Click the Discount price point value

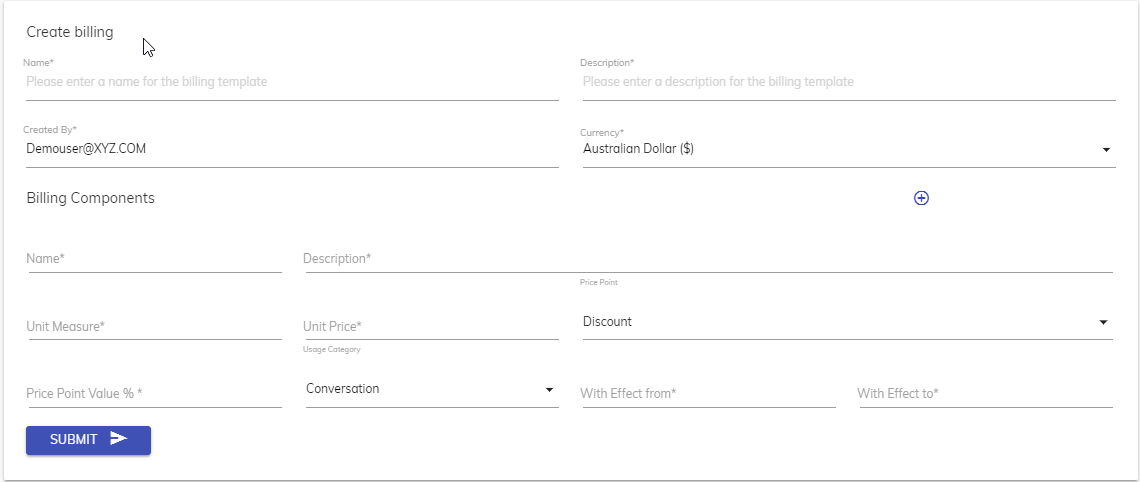coord(608,322)
